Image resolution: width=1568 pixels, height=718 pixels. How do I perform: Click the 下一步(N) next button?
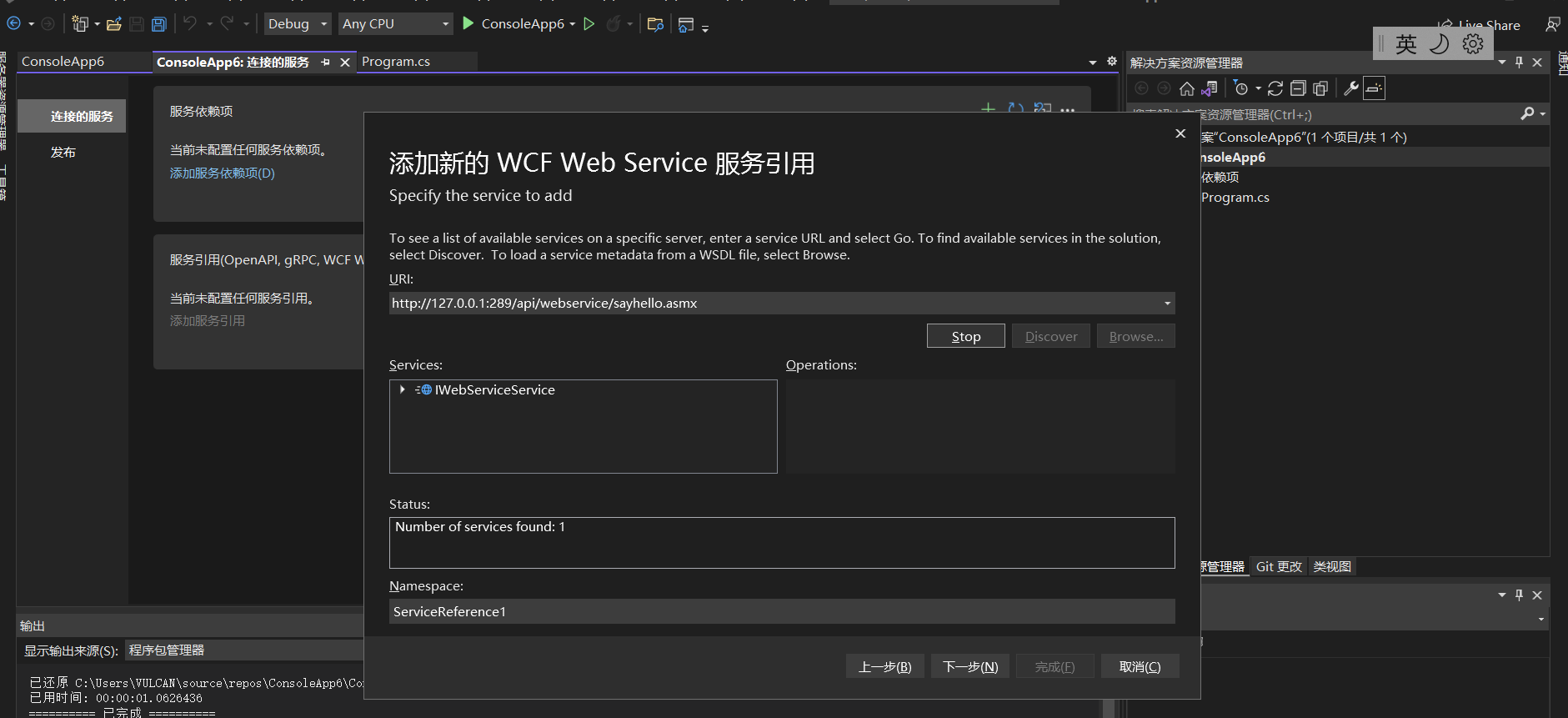[970, 666]
